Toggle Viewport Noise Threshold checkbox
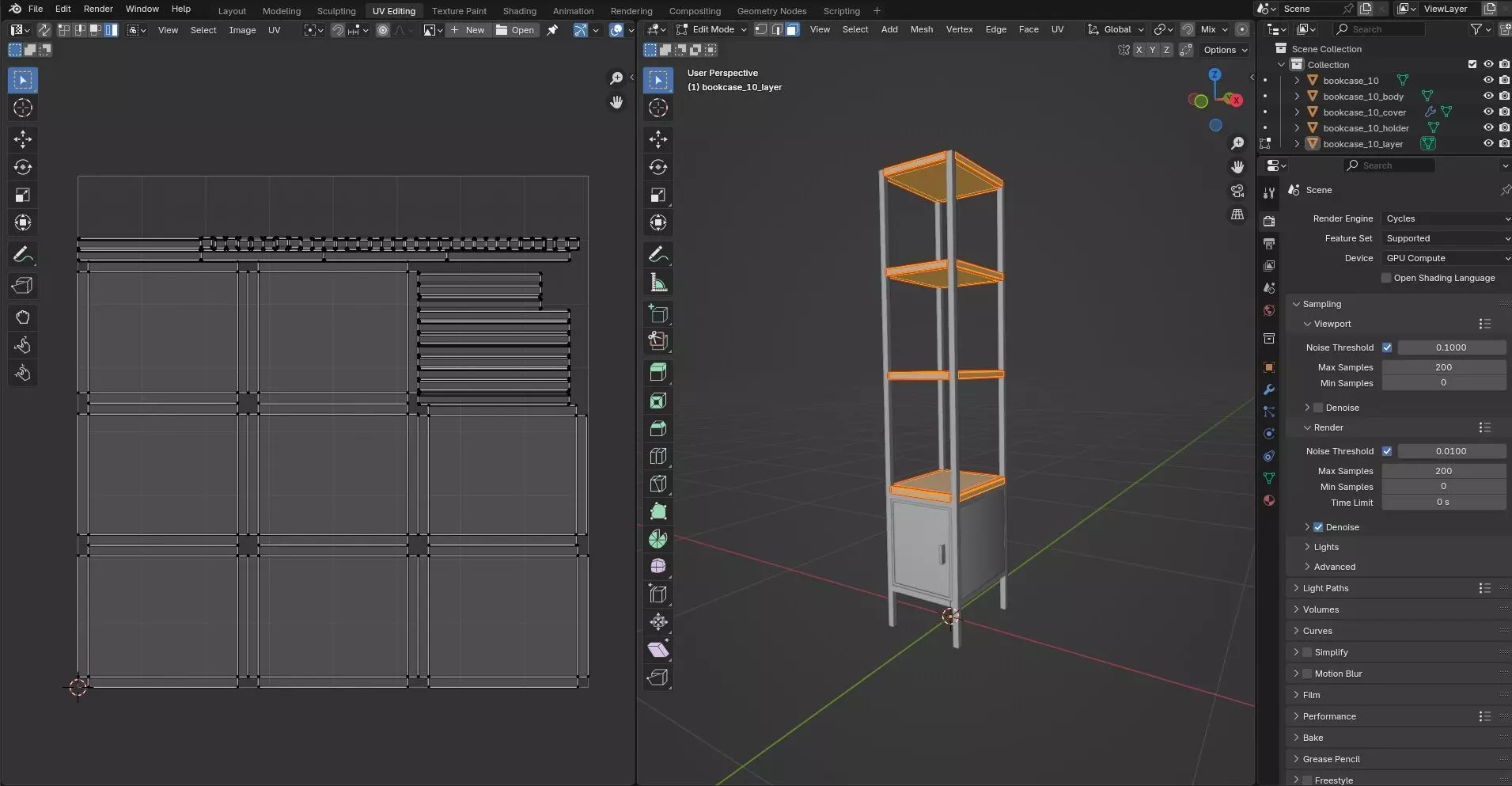Image resolution: width=1512 pixels, height=786 pixels. coord(1387,347)
